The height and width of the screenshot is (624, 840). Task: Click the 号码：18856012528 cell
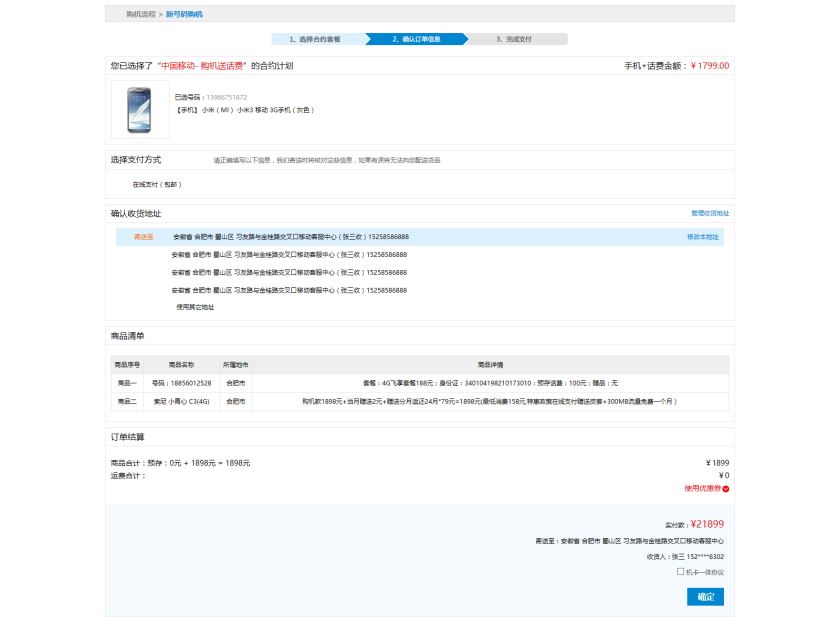[182, 383]
